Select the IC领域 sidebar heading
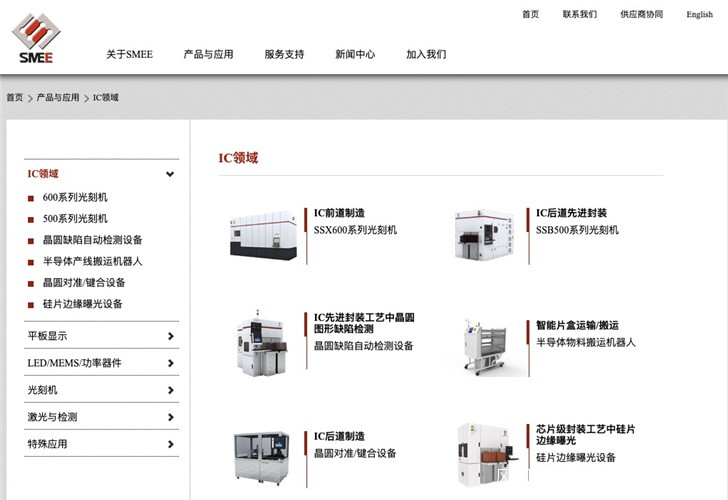Viewport: 728px width, 500px height. point(43,174)
